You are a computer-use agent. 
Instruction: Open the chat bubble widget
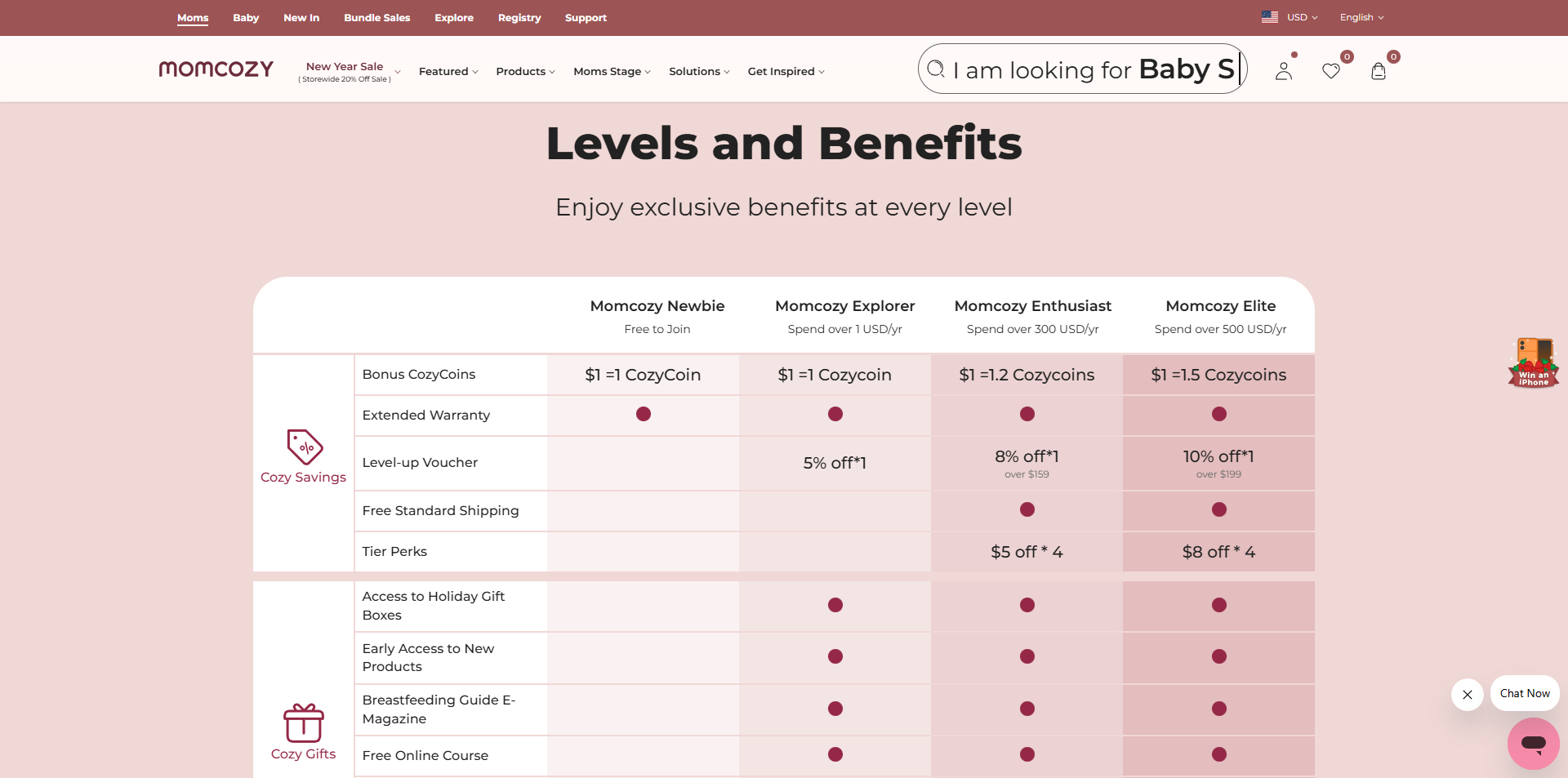click(1533, 744)
